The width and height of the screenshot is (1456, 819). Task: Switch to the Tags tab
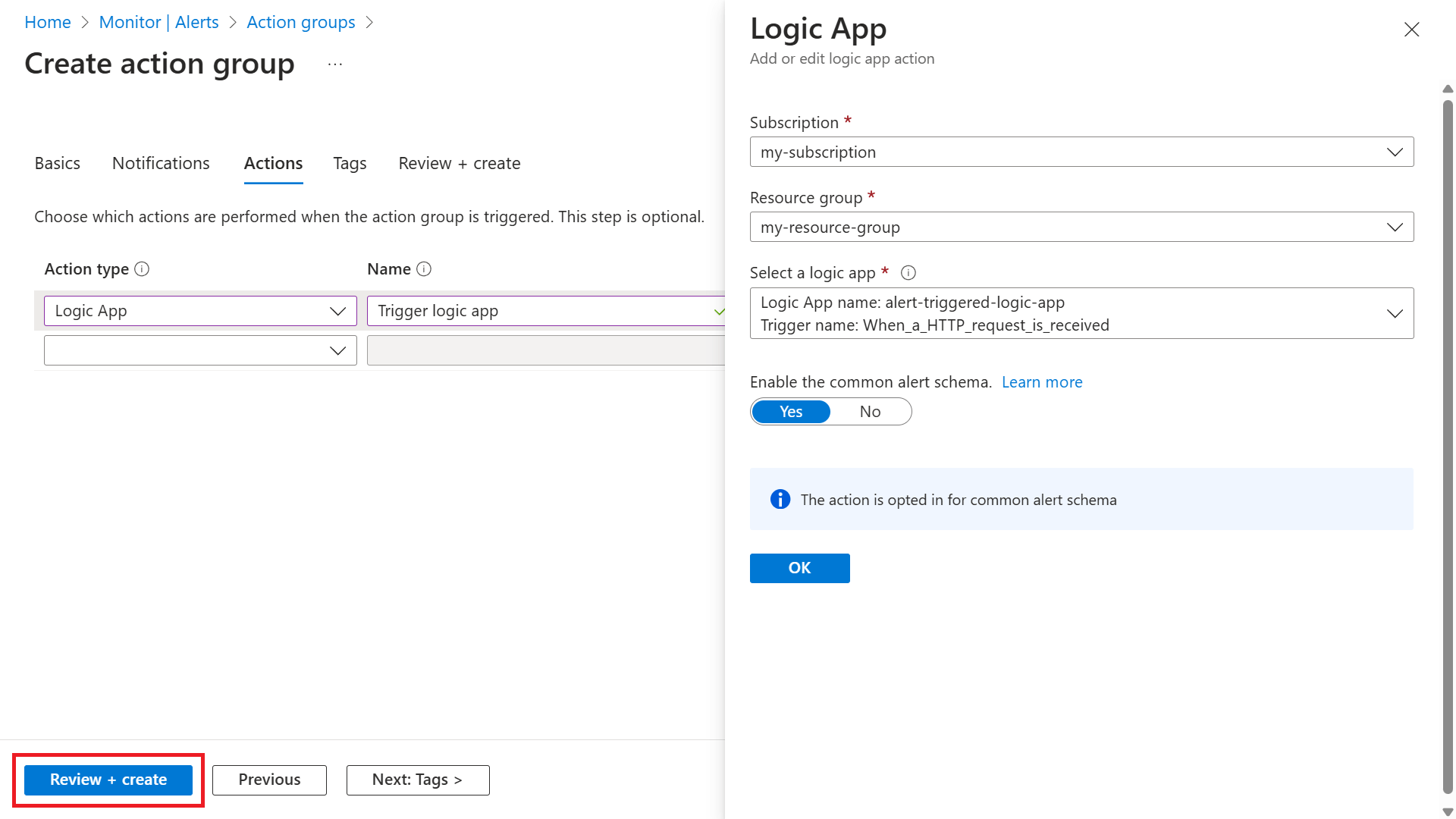coord(350,162)
